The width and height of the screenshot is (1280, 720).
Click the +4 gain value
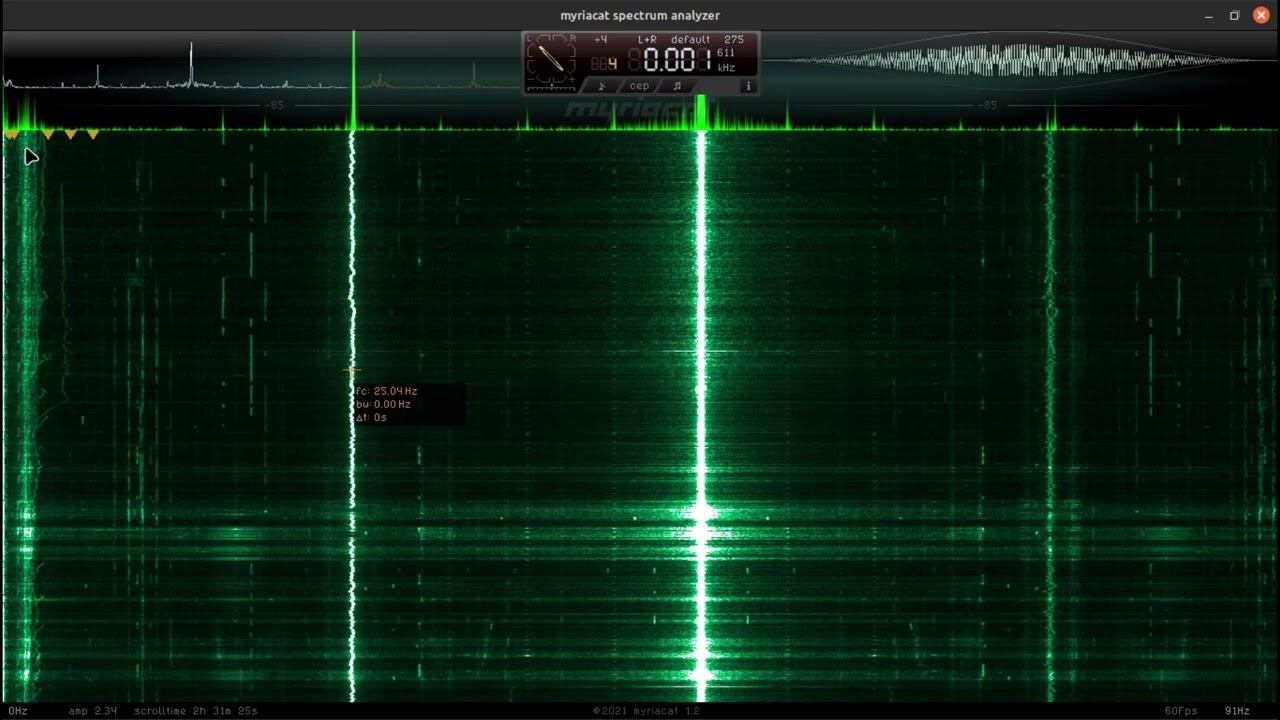(600, 40)
